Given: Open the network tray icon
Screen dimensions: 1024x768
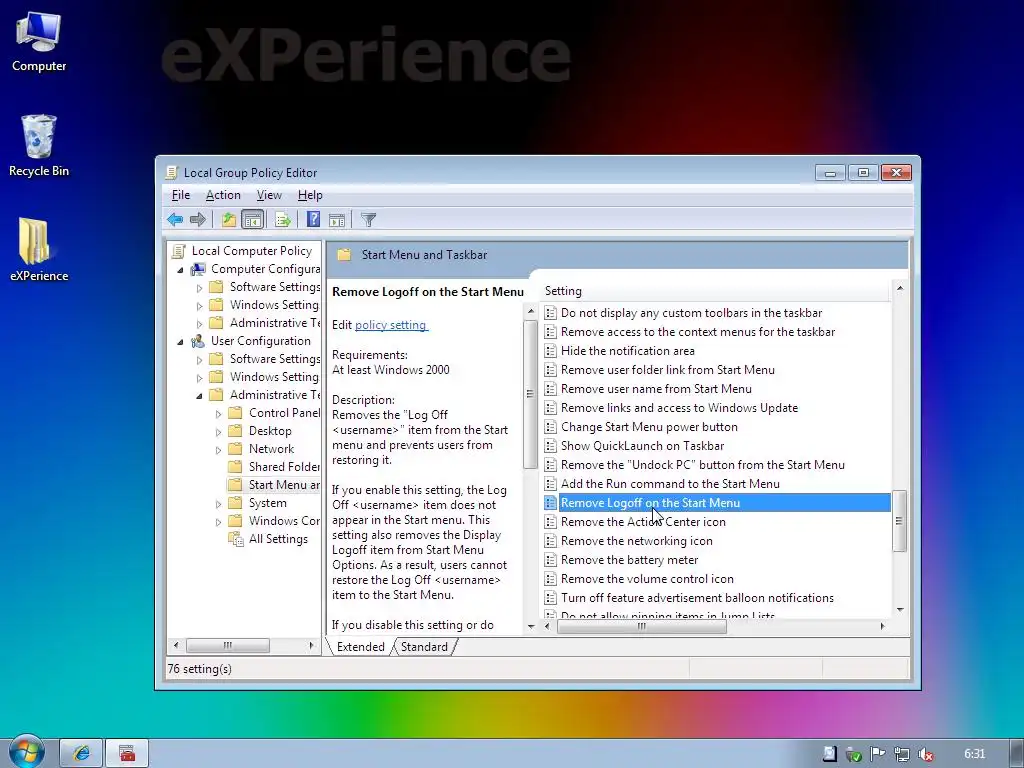Looking at the screenshot, I should click(902, 754).
